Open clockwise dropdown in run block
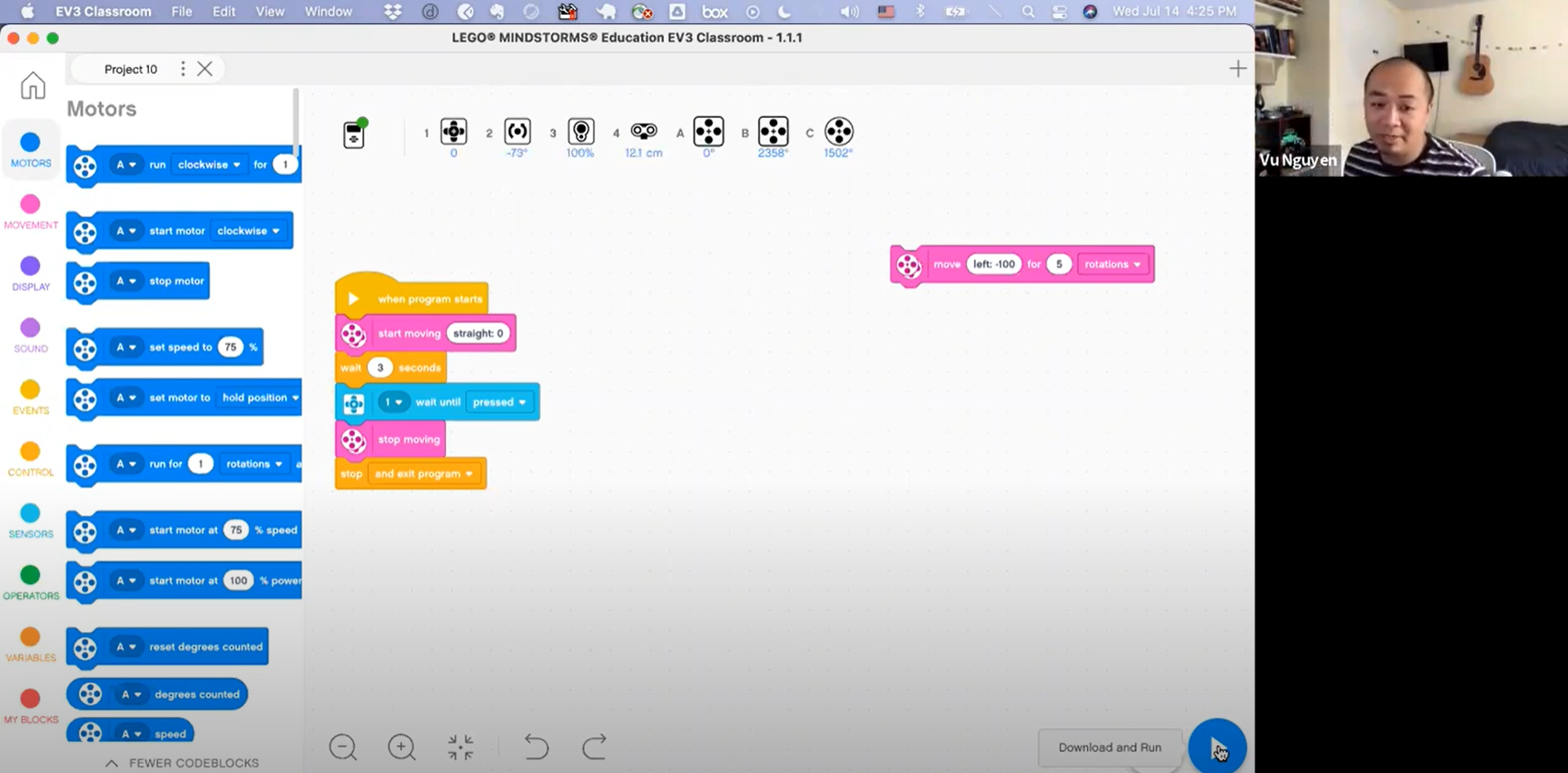The image size is (1568, 773). [209, 165]
